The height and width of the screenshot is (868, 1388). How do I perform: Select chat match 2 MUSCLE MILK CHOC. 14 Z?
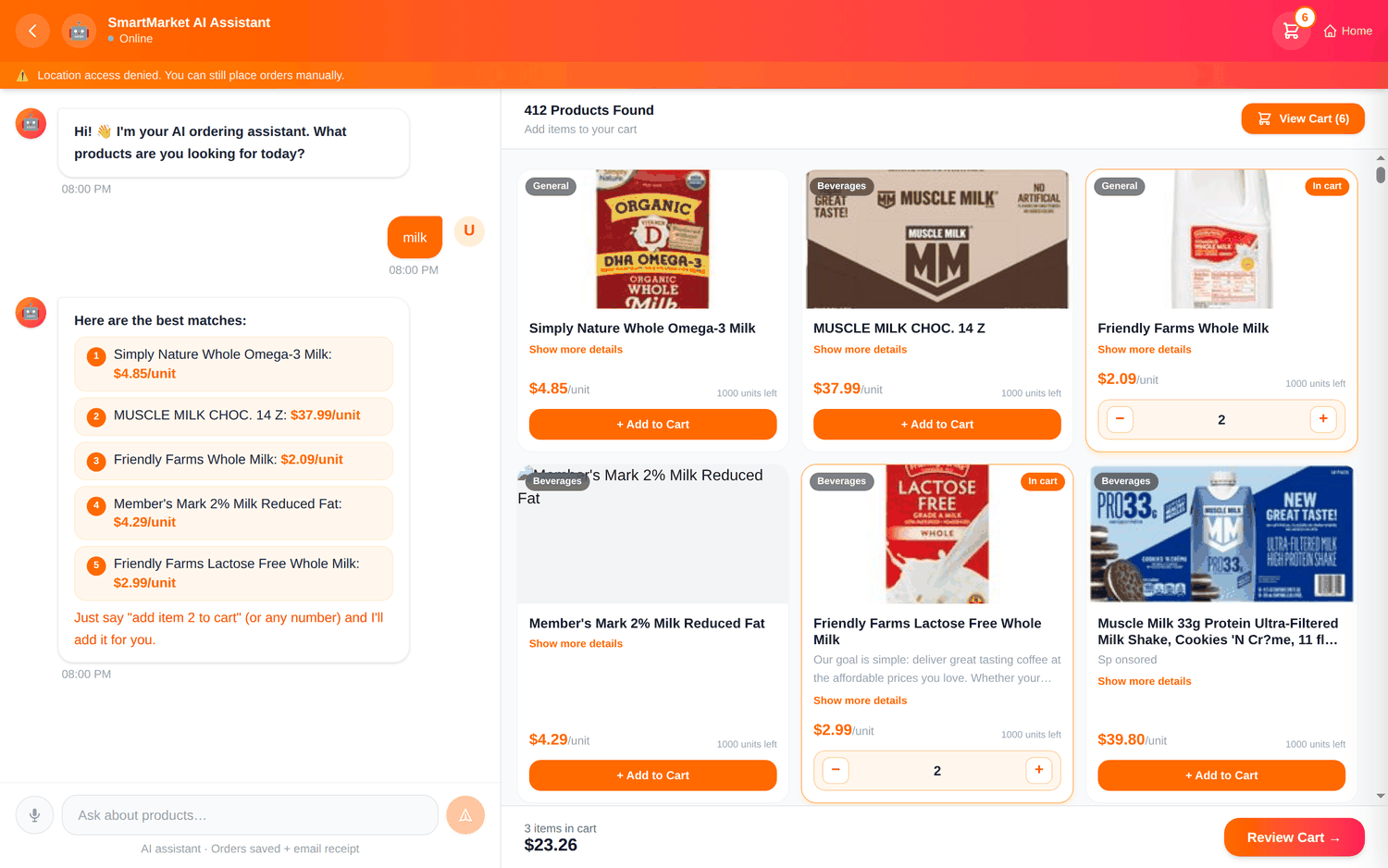[x=233, y=415]
